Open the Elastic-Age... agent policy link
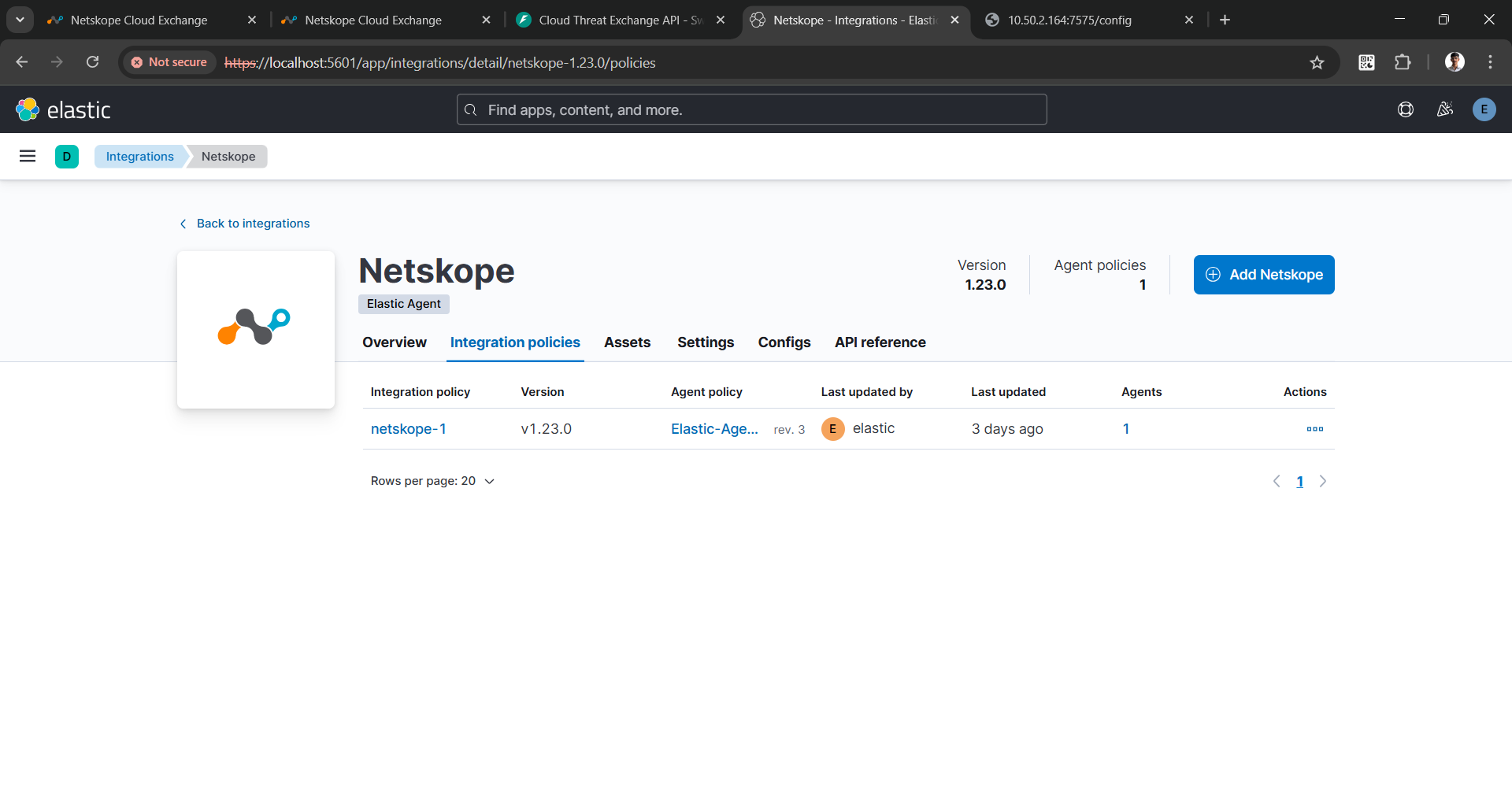 714,429
